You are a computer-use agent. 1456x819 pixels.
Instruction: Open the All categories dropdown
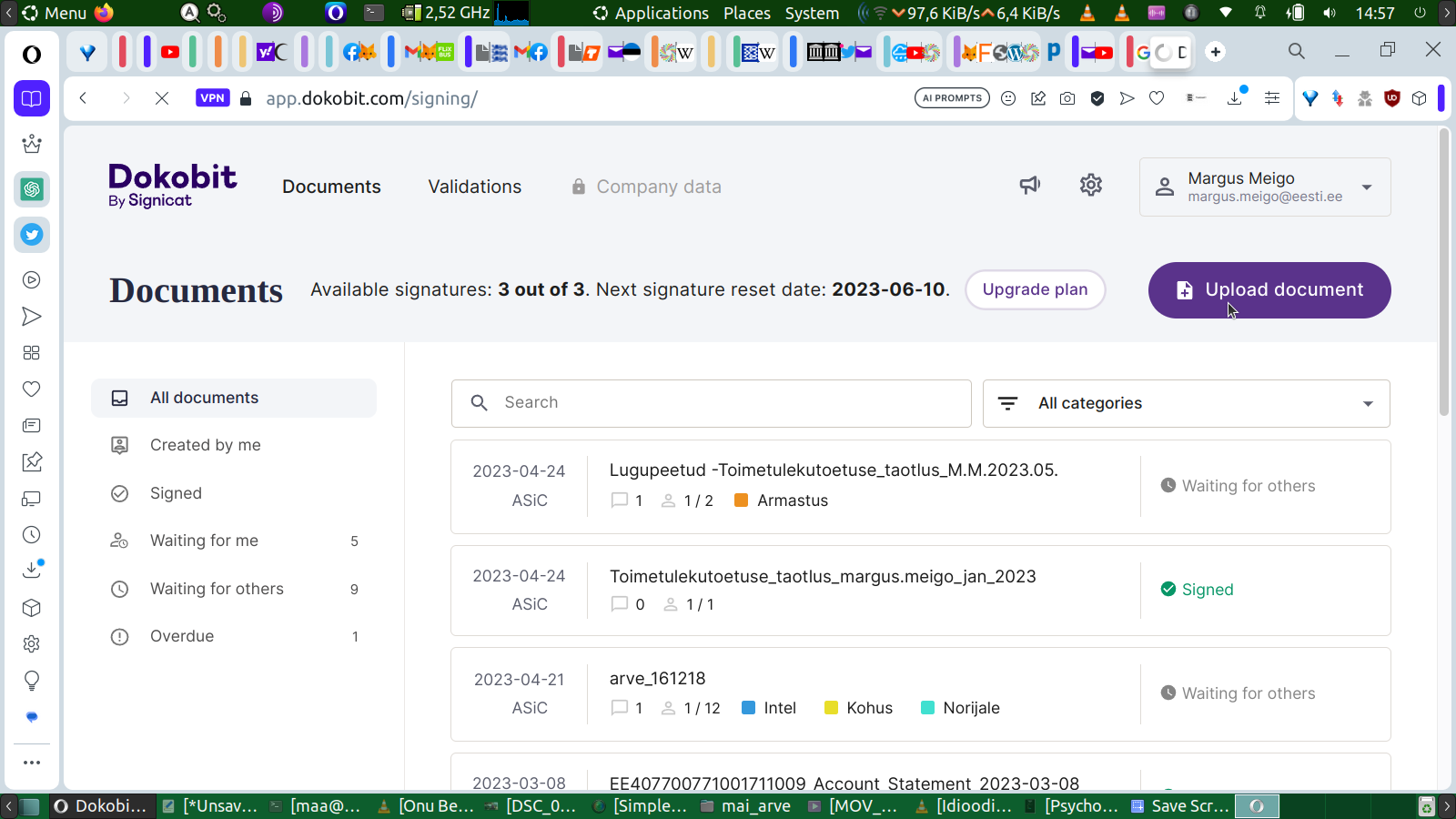point(1187,403)
